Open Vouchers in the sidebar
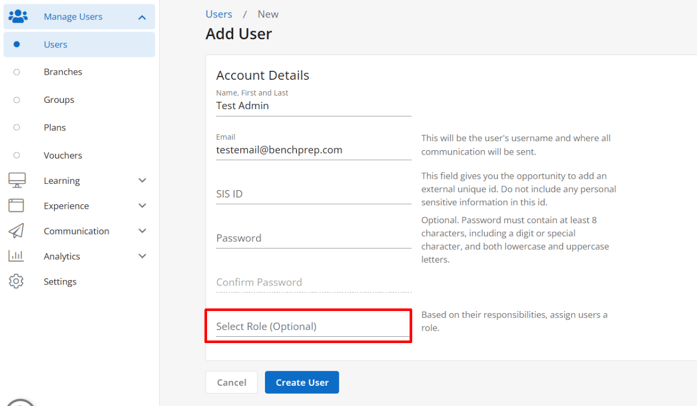 point(63,155)
